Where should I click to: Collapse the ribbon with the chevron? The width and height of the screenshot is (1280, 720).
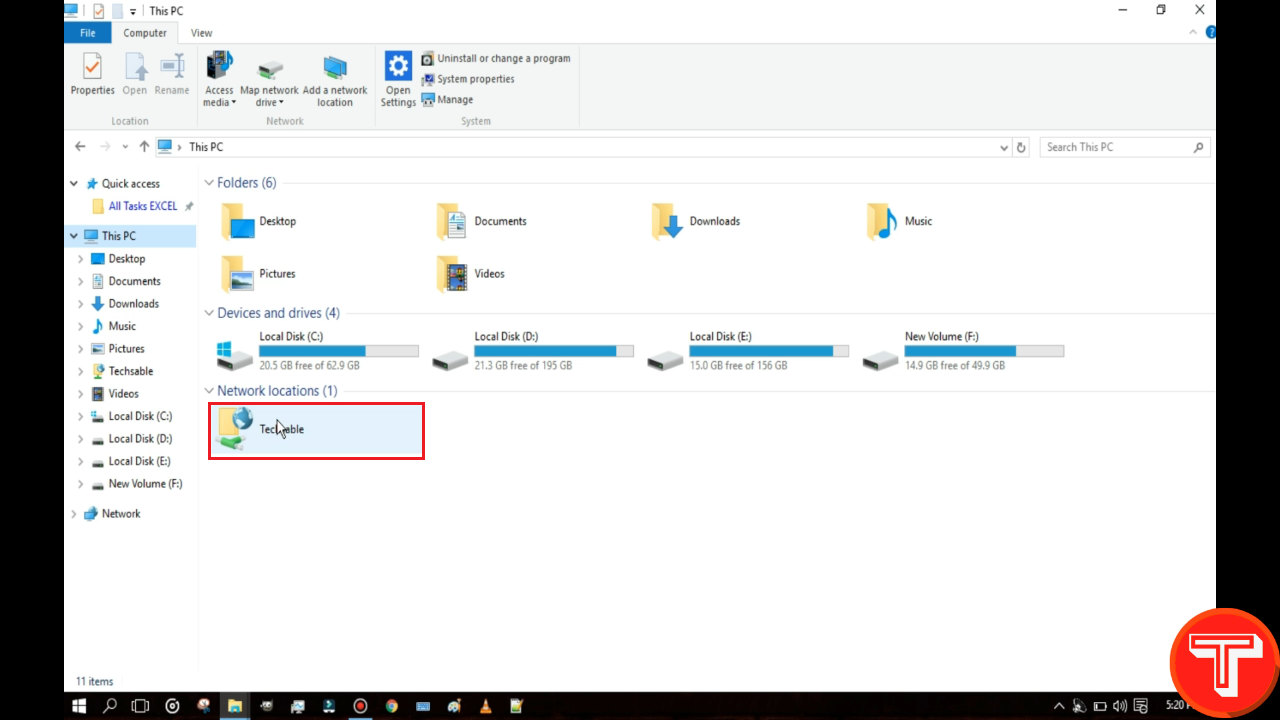[x=1194, y=33]
